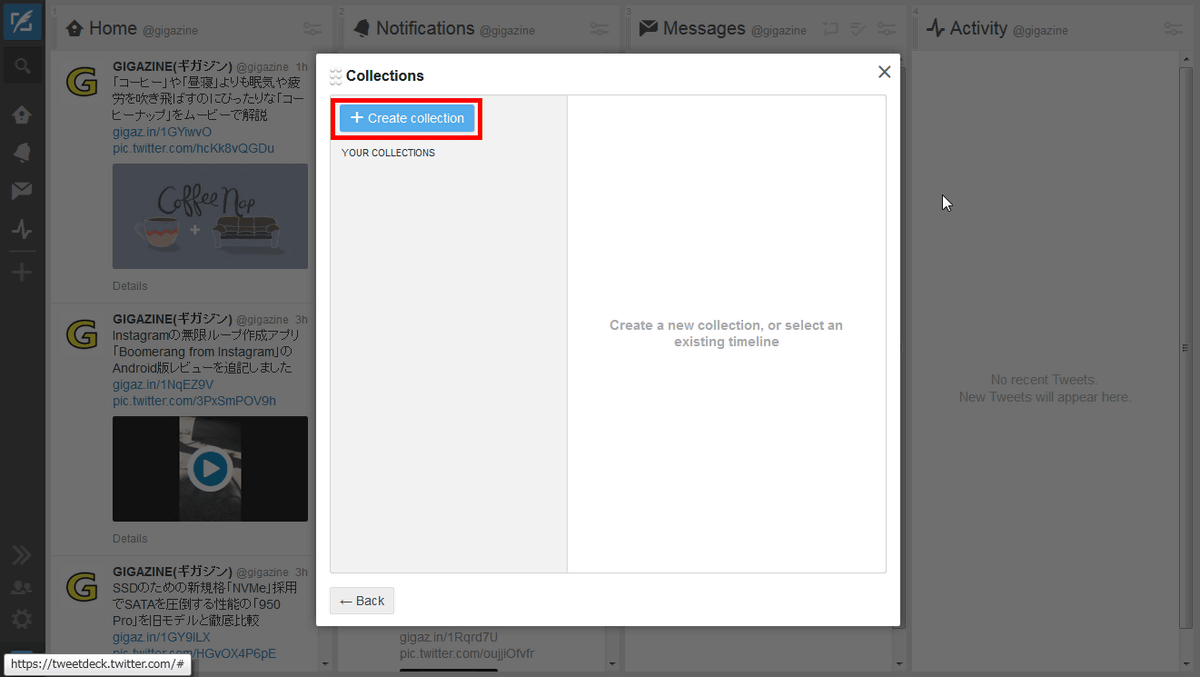Go back with the Back button

click(x=362, y=601)
